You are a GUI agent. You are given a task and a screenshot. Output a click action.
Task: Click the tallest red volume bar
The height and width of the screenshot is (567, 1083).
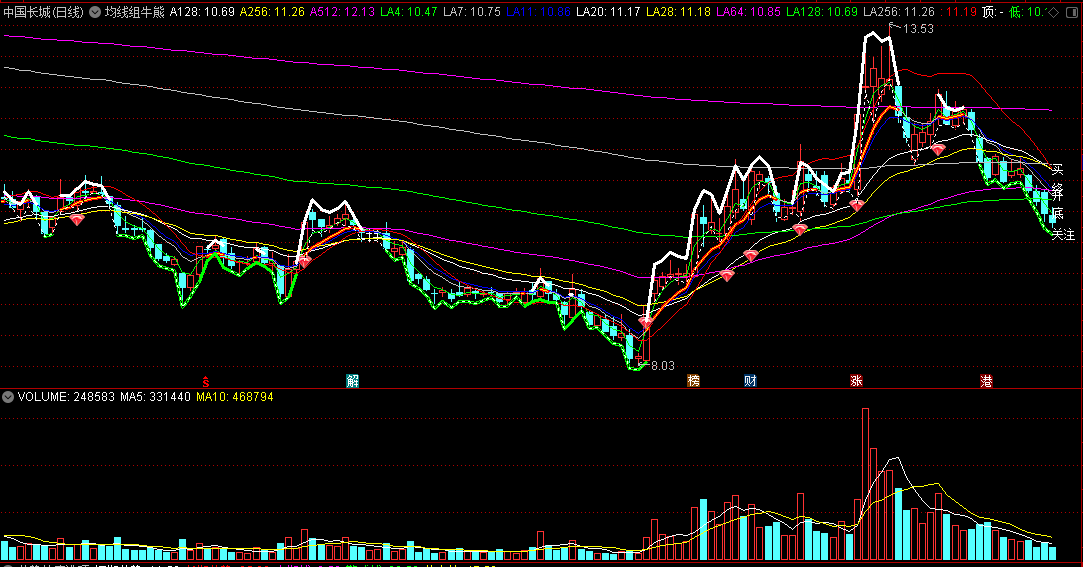pyautogui.click(x=865, y=483)
